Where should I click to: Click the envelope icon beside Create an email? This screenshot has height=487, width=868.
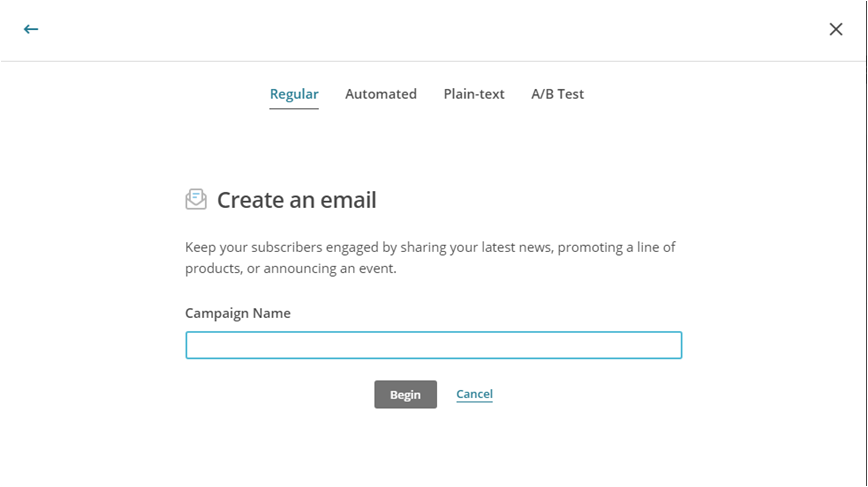pos(196,200)
